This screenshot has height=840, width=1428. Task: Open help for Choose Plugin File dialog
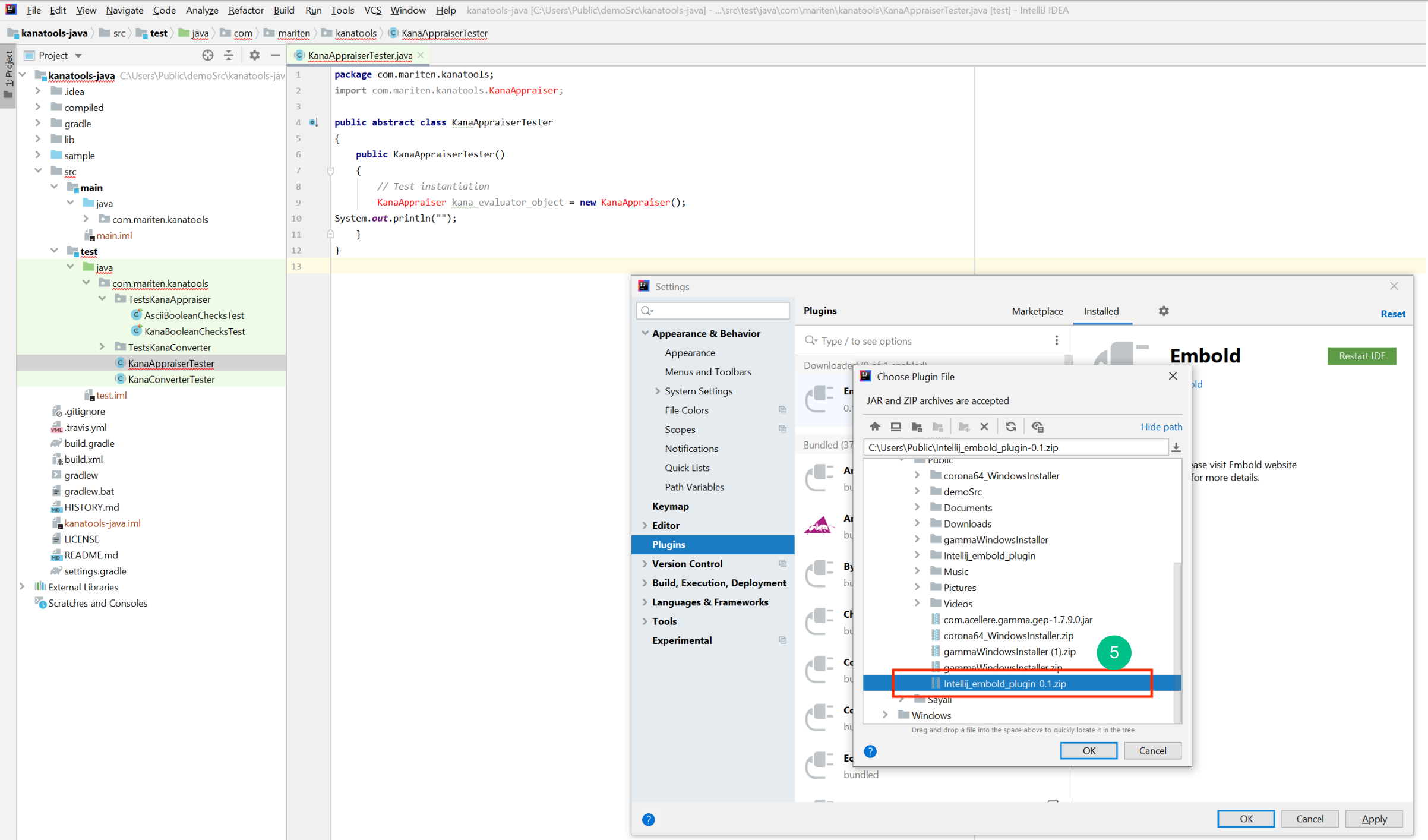pos(870,751)
